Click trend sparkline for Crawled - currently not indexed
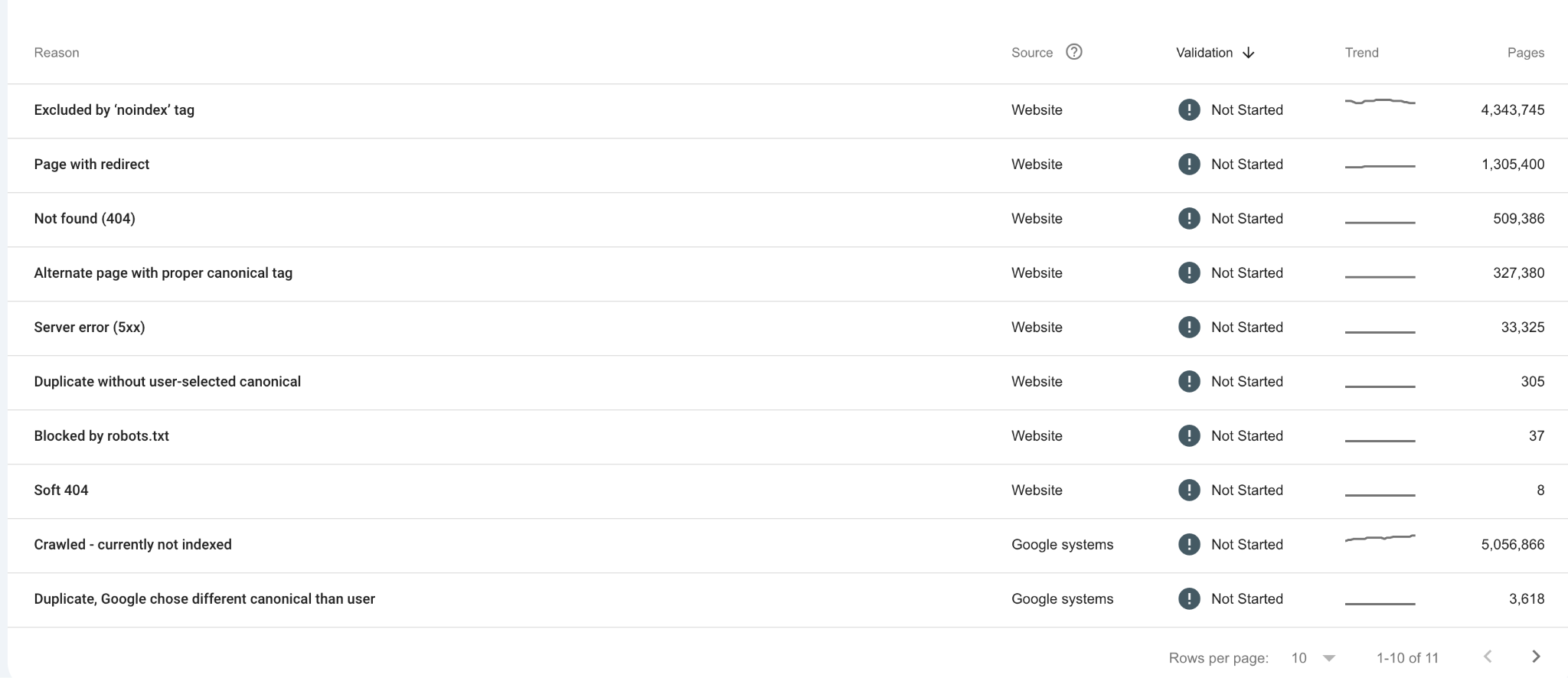 (x=1380, y=538)
